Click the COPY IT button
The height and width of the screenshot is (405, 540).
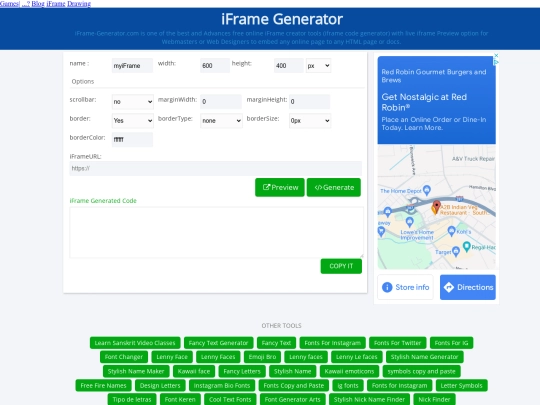341,266
